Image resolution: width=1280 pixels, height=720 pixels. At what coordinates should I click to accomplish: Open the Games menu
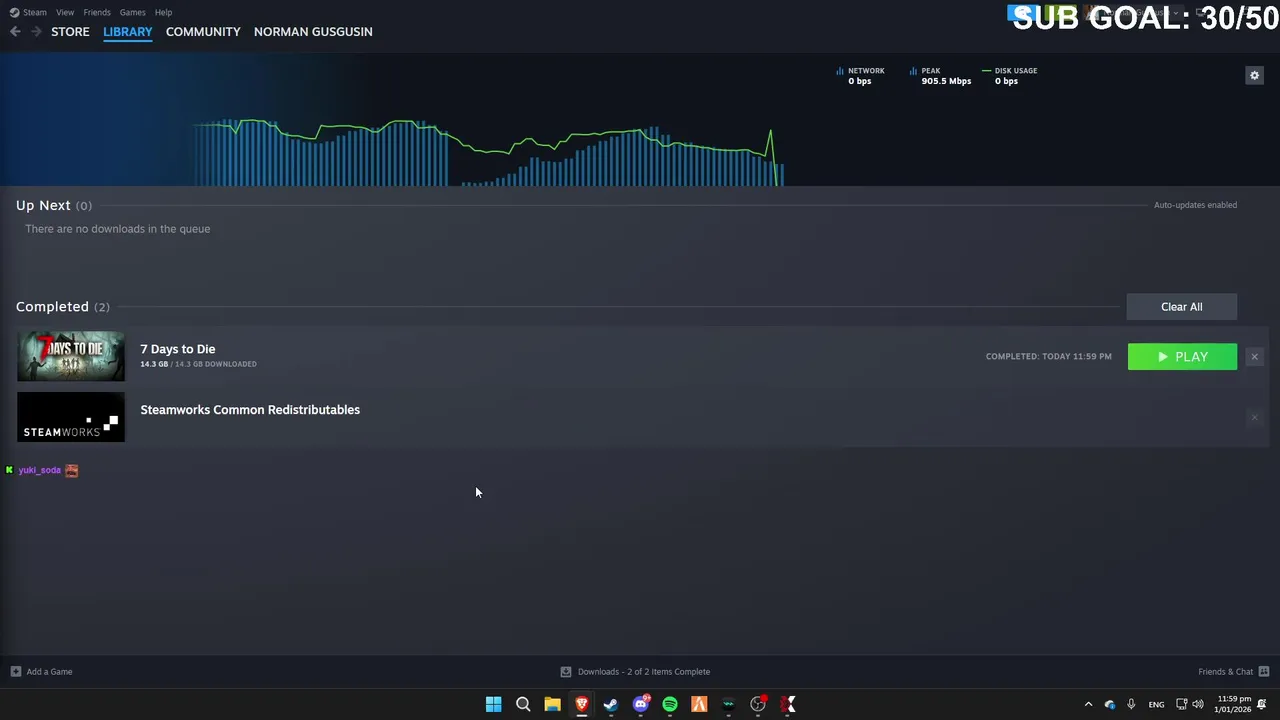[x=132, y=12]
